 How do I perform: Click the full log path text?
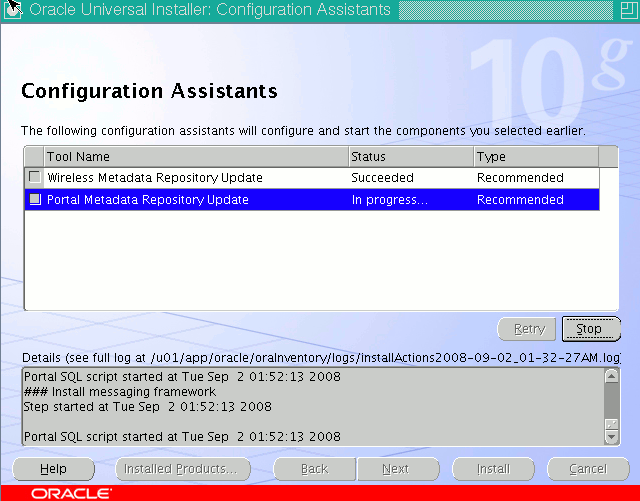[385, 358]
